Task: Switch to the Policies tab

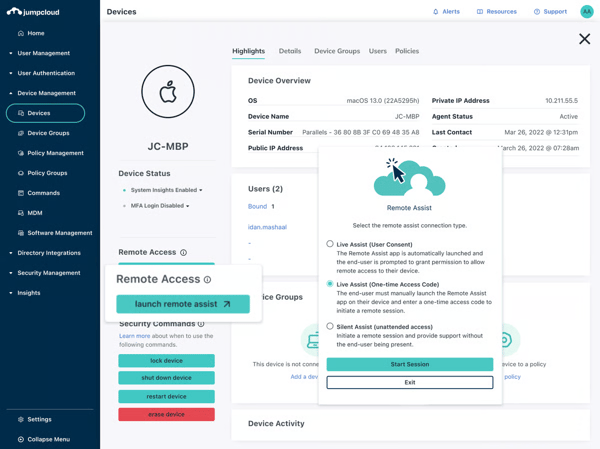Action: click(407, 51)
